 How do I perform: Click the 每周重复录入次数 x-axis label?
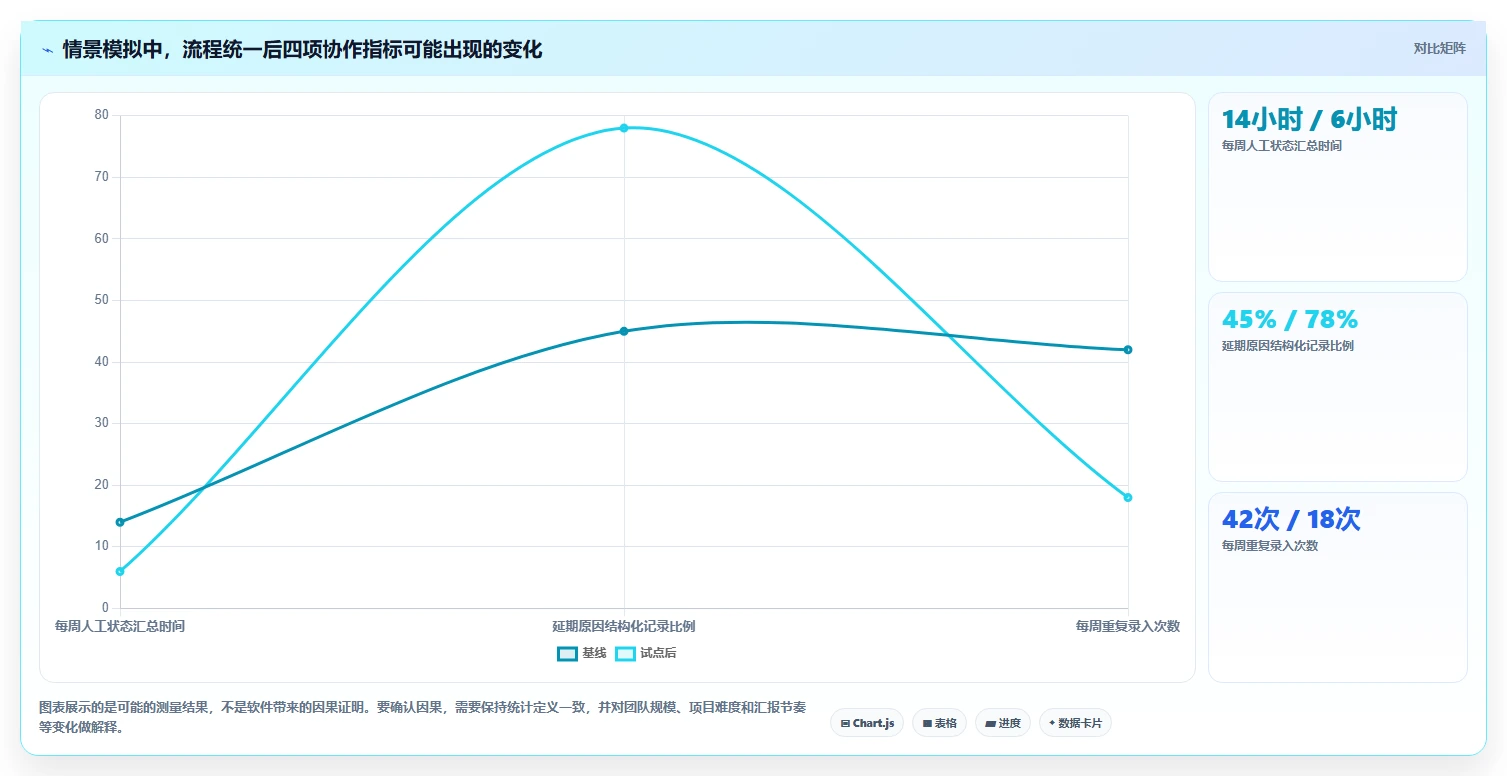[x=1128, y=626]
